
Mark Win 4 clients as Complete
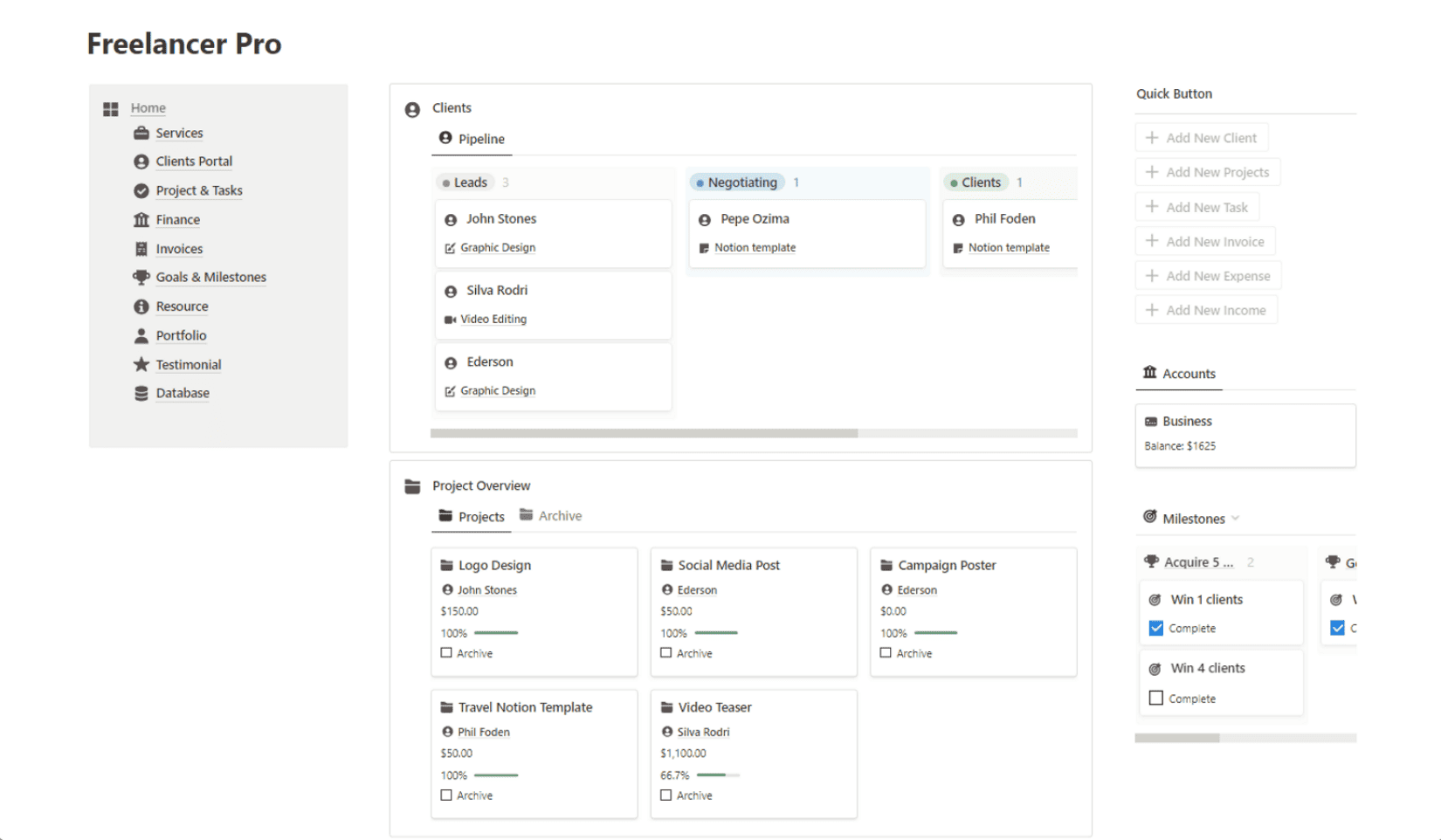1155,698
